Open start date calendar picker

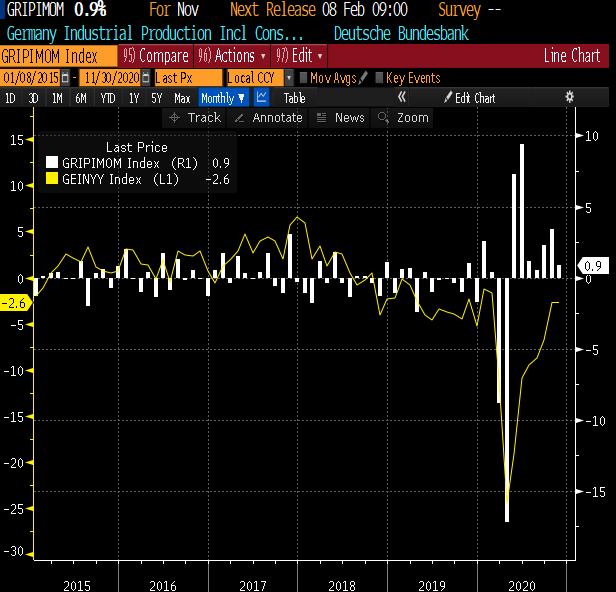[66, 77]
